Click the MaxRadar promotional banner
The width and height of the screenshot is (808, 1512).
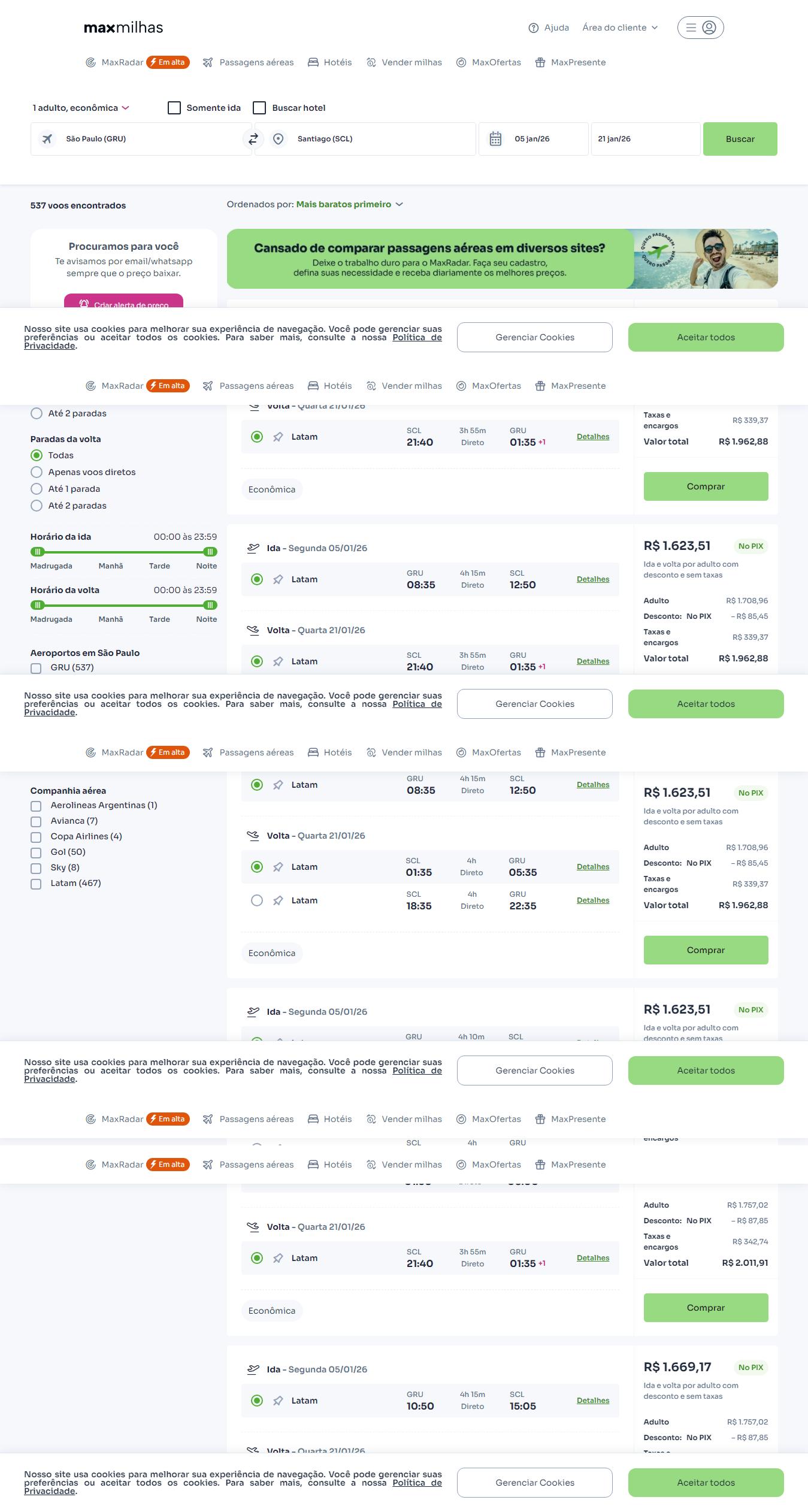tap(502, 259)
